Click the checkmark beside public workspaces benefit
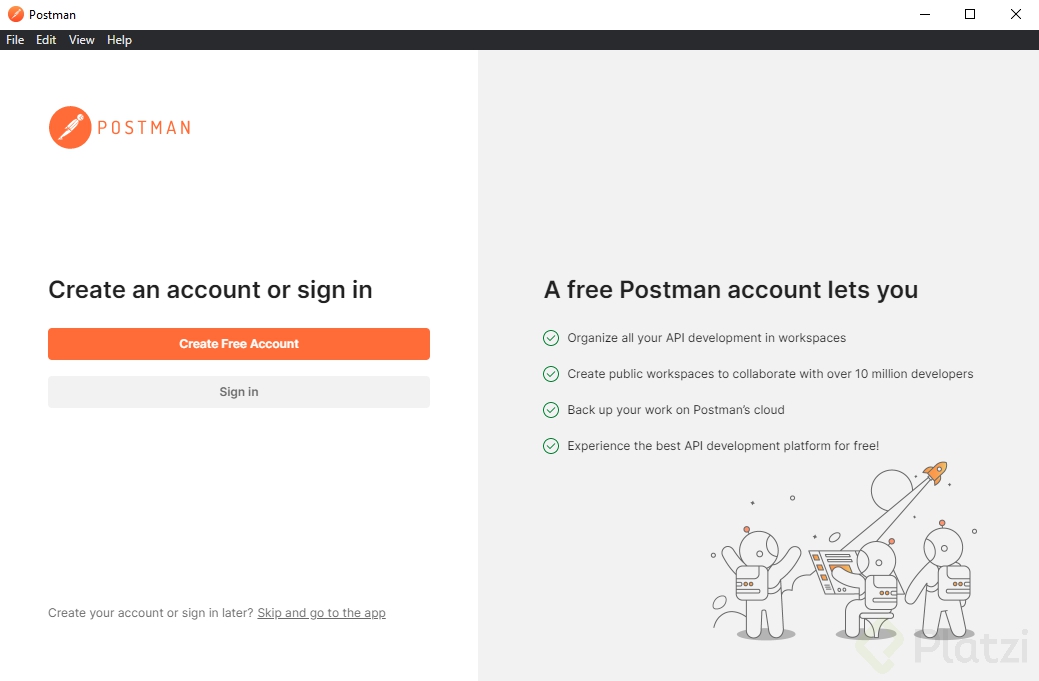Image resolution: width=1039 pixels, height=681 pixels. pos(551,374)
